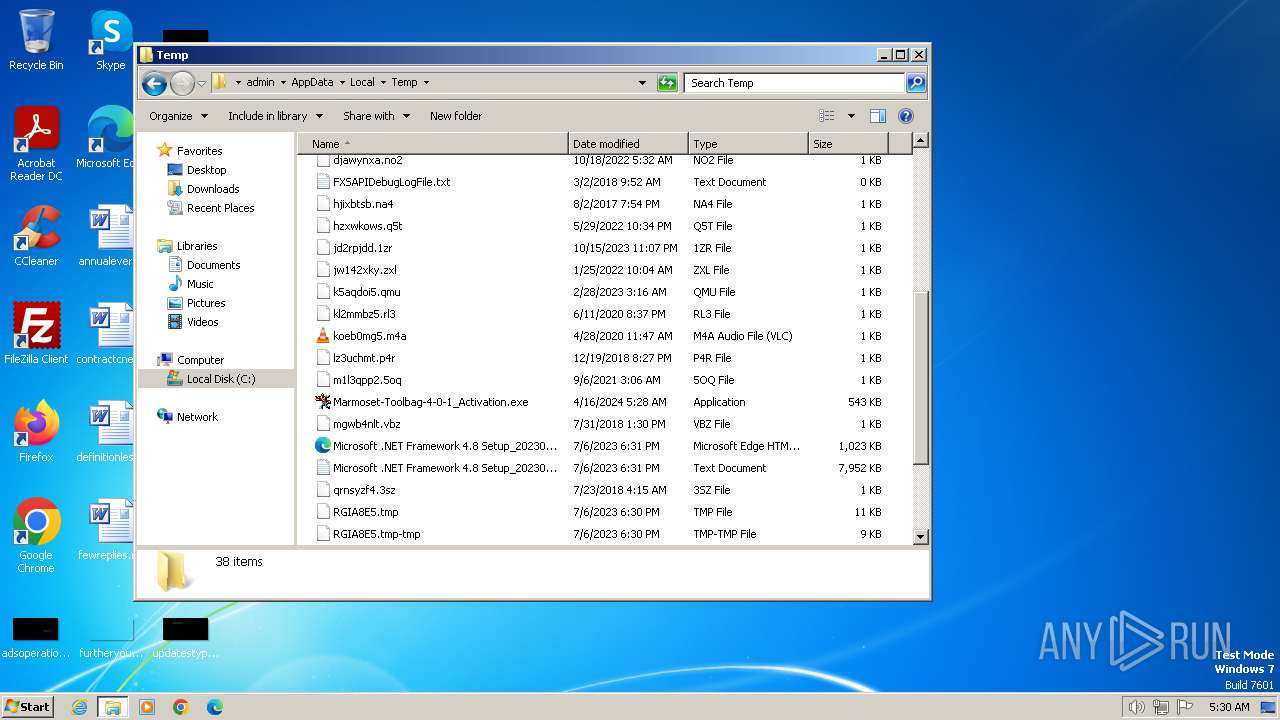Open Explorer Help question mark icon
1280x720 pixels.
[906, 116]
